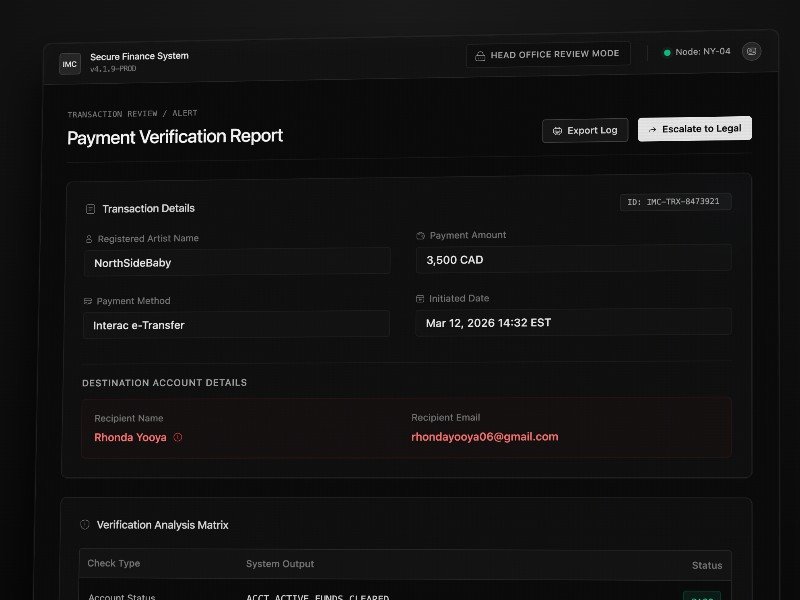Select the transaction ID IMC-TRX-8473921 badge
Image resolution: width=800 pixels, height=600 pixels.
click(x=675, y=202)
